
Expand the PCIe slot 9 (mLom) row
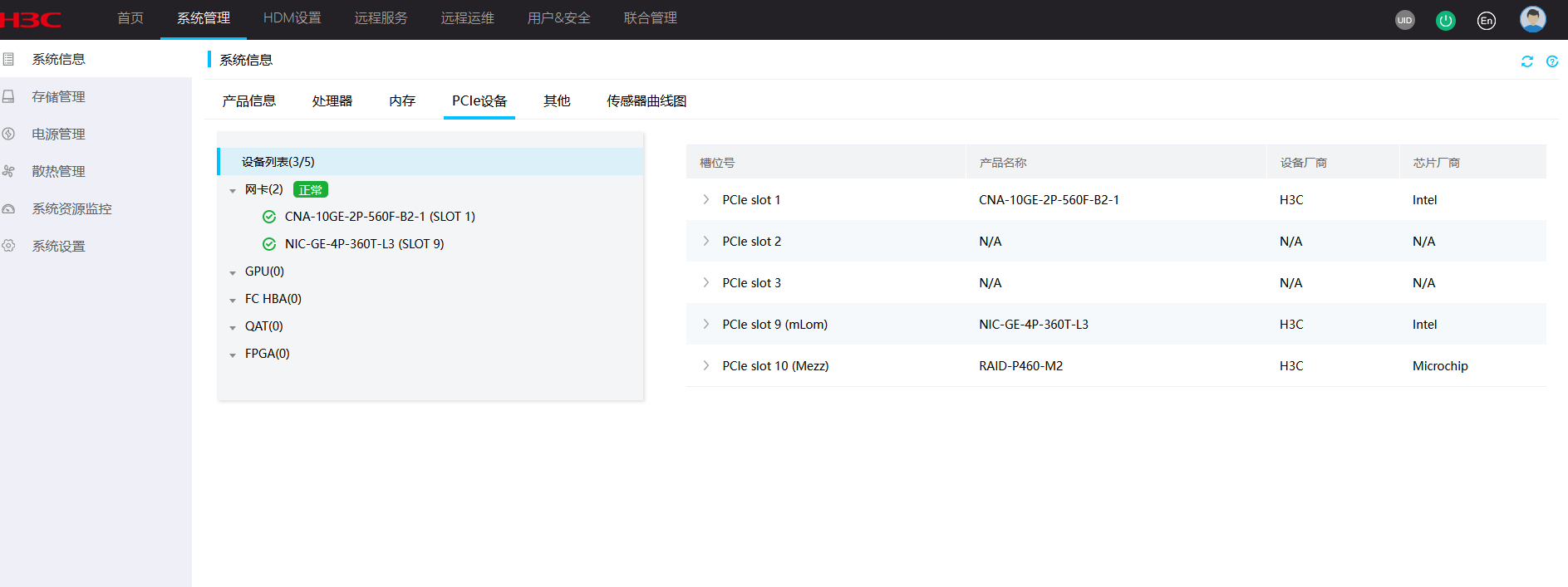click(706, 324)
